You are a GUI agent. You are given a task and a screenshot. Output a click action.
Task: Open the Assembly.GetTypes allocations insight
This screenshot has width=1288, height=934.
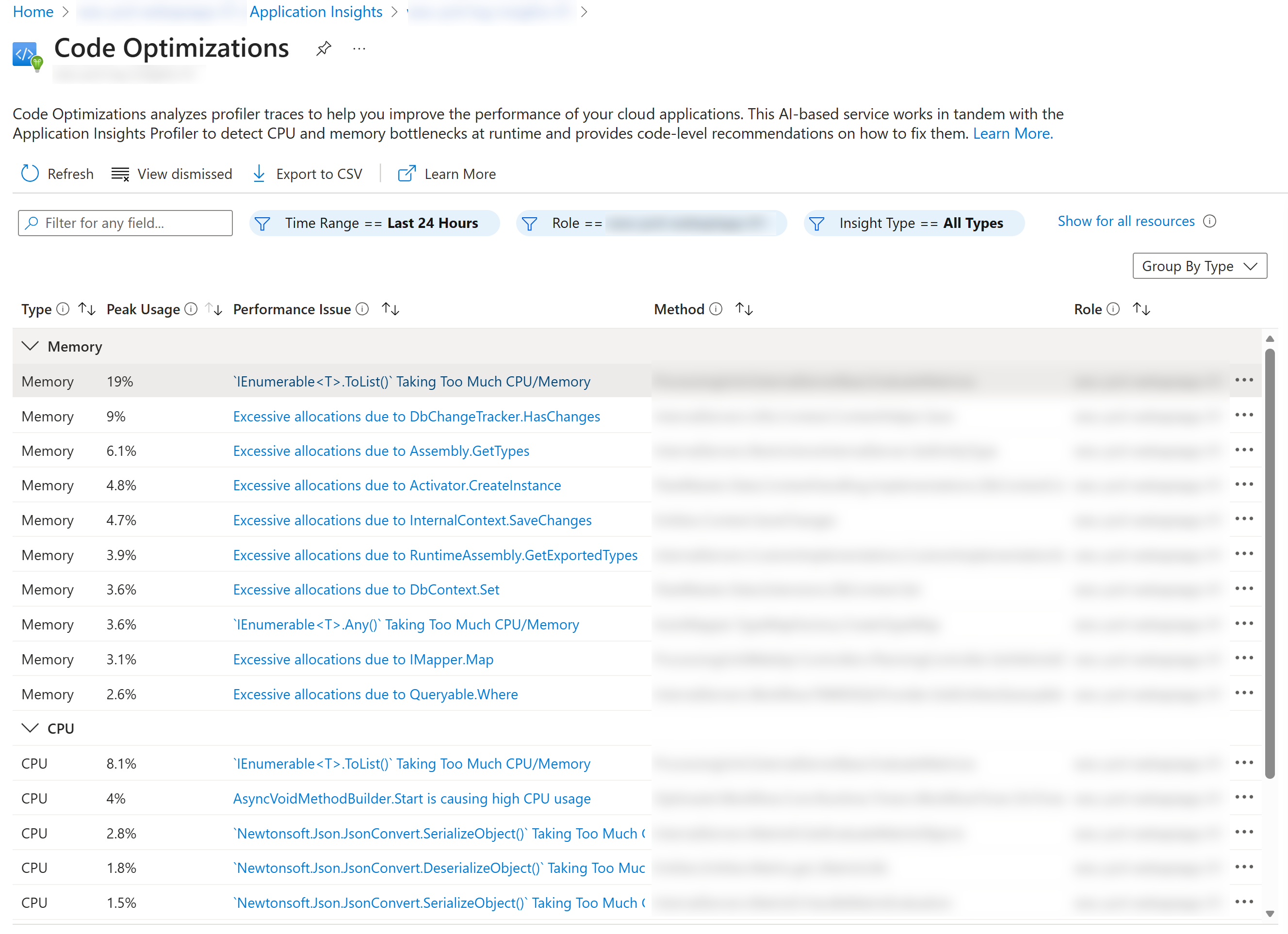coord(381,451)
